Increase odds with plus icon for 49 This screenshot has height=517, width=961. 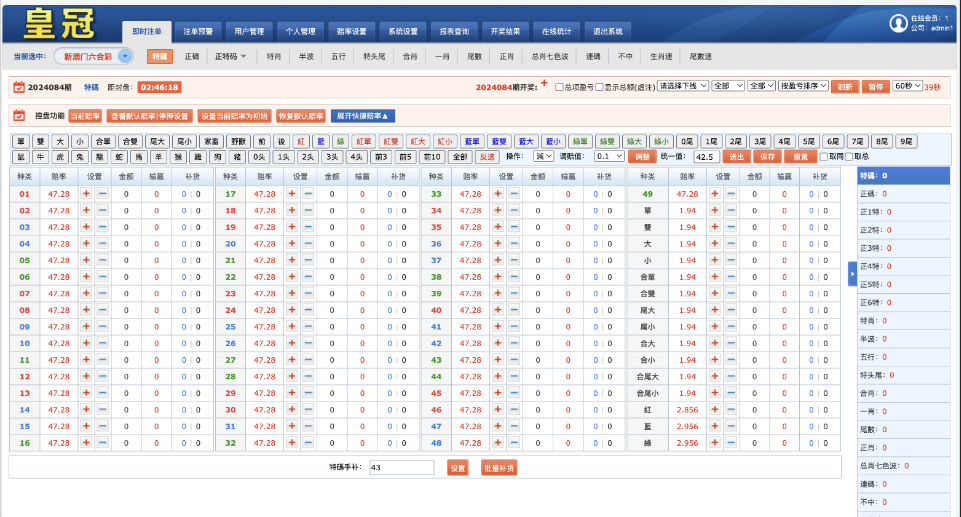pos(715,194)
